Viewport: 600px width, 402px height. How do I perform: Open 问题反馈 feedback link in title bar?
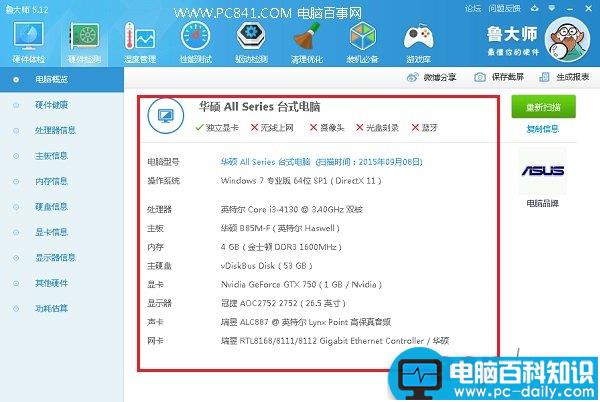[x=504, y=8]
